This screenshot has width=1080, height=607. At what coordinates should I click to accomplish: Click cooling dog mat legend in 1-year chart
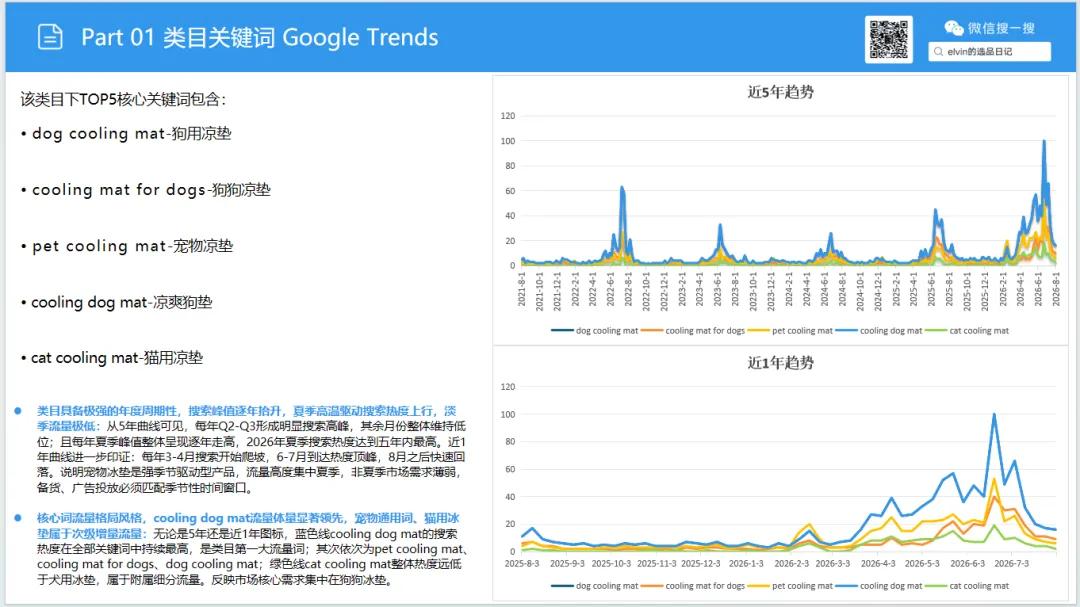point(879,586)
